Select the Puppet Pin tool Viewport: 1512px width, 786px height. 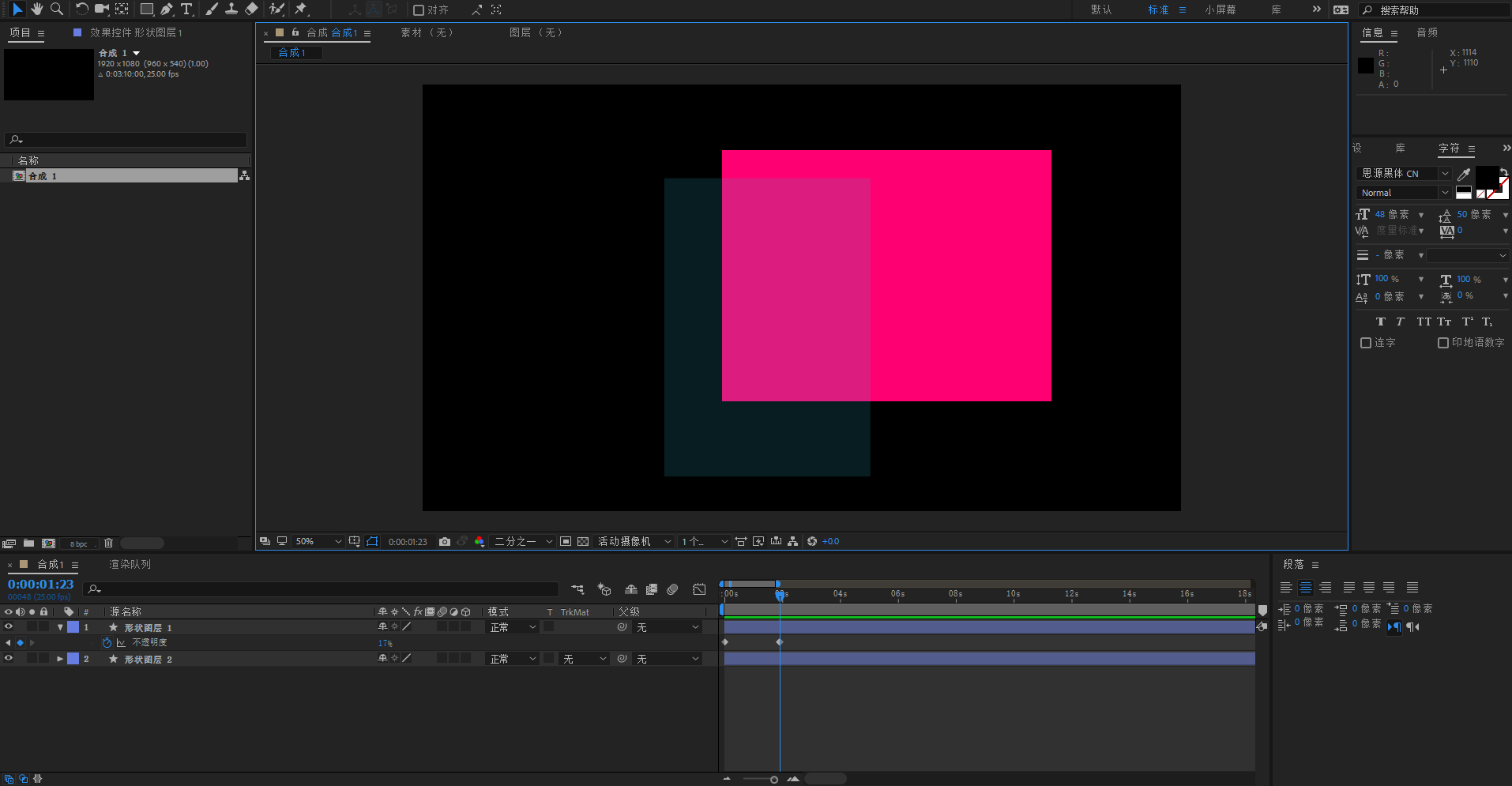pyautogui.click(x=301, y=9)
